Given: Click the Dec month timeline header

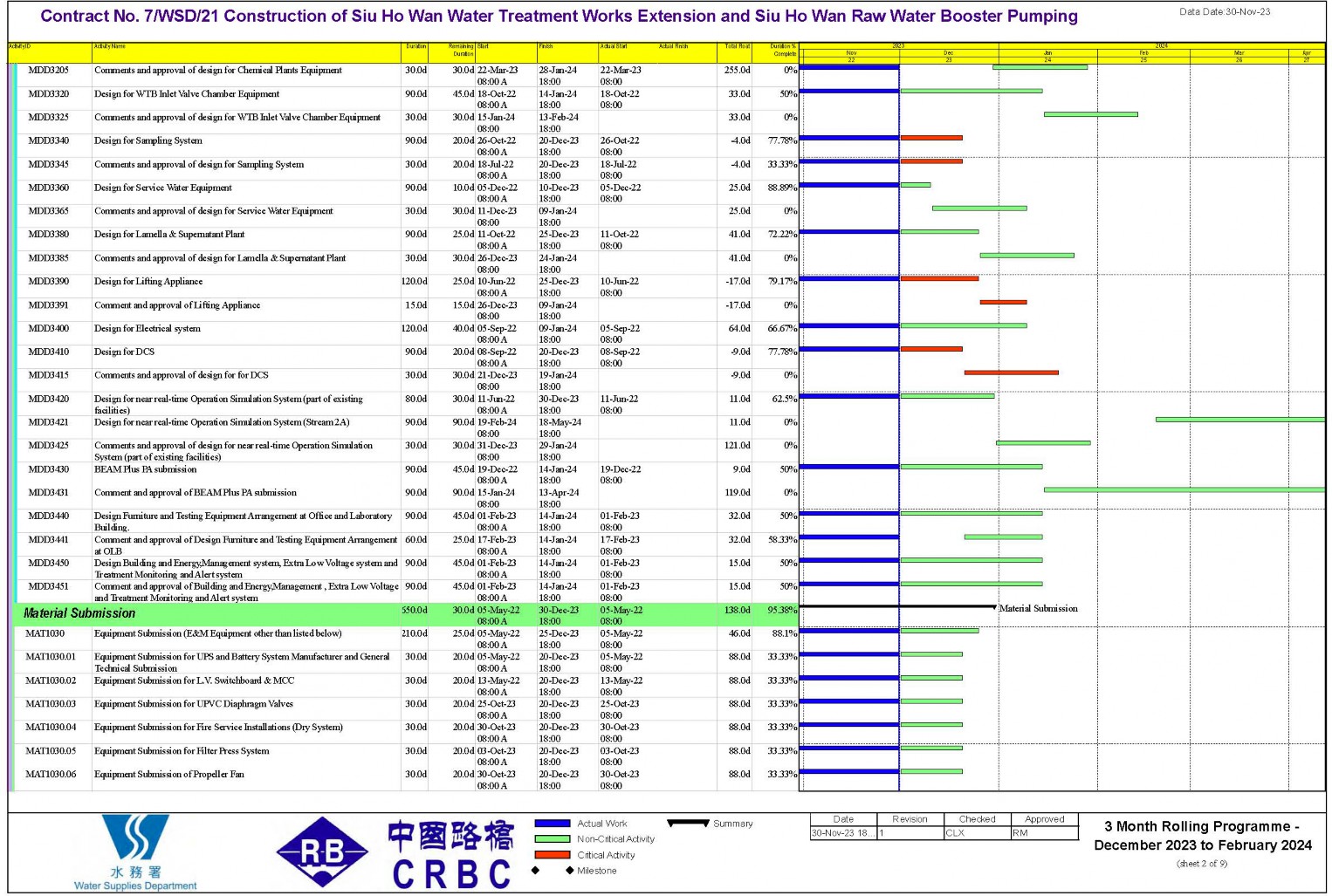Looking at the screenshot, I should [949, 53].
